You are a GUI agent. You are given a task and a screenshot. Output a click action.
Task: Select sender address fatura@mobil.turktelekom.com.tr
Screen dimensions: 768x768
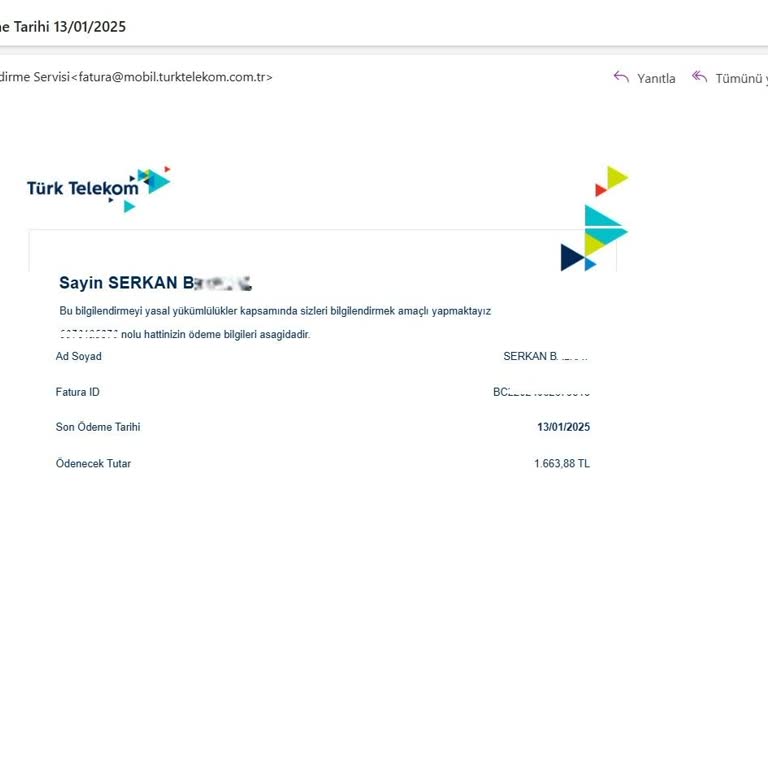tap(172, 77)
